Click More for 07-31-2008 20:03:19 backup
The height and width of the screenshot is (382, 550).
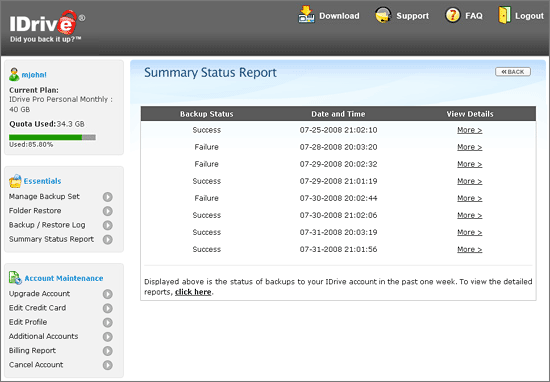click(470, 232)
